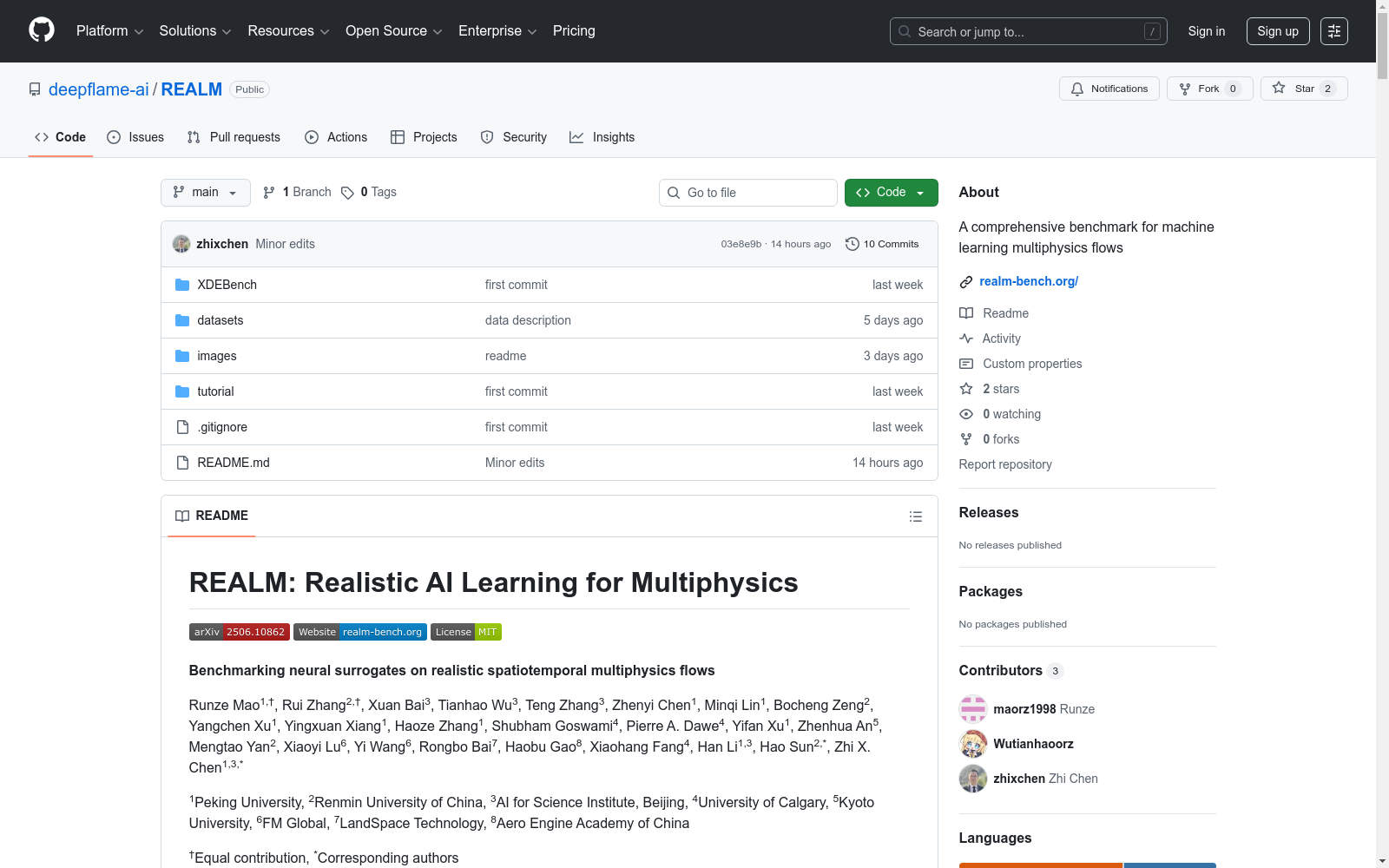This screenshot has width=1389, height=868.
Task: Open the Readme sidebar link
Action: coord(994,313)
